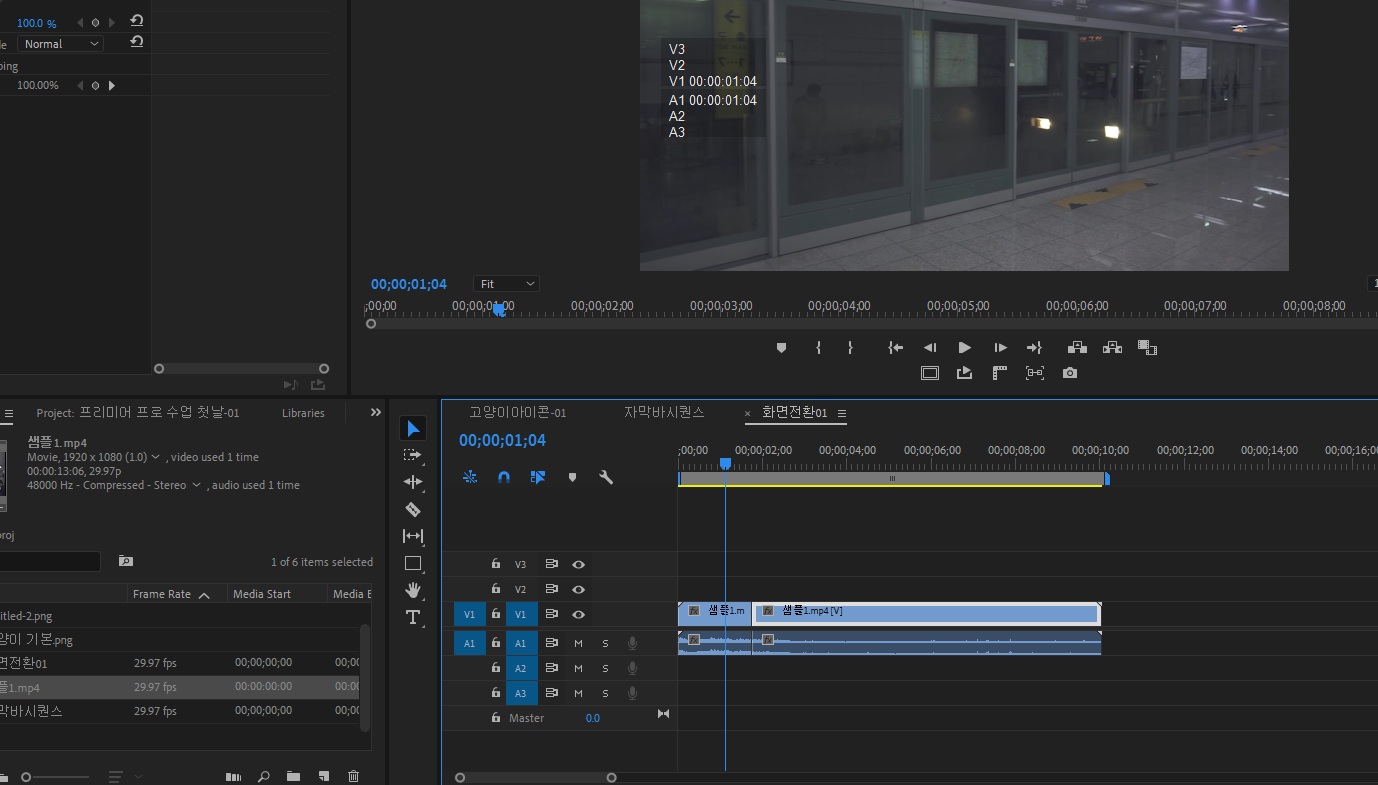Click the Export Frame camera icon
1378x785 pixels.
click(1070, 373)
